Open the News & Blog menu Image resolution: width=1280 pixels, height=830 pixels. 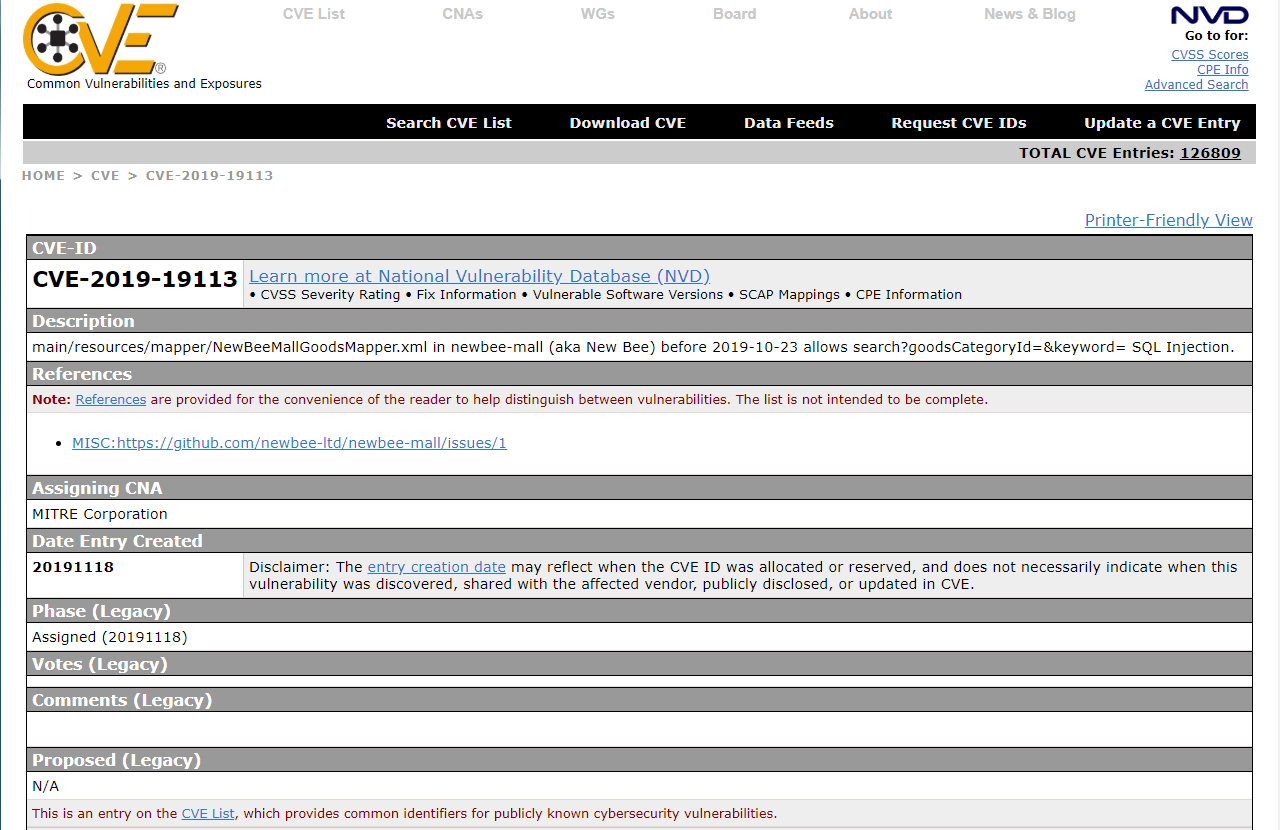coord(1030,14)
